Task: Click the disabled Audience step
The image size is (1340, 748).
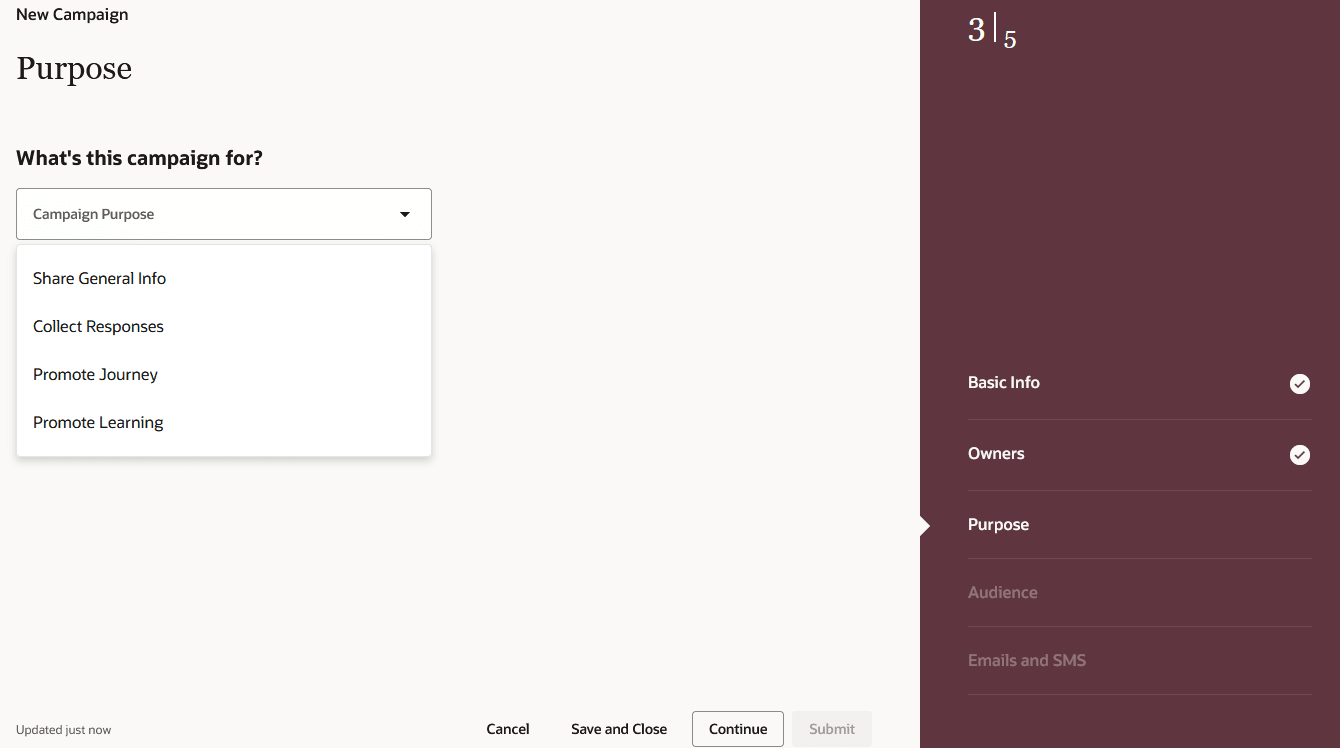Action: click(x=1003, y=592)
